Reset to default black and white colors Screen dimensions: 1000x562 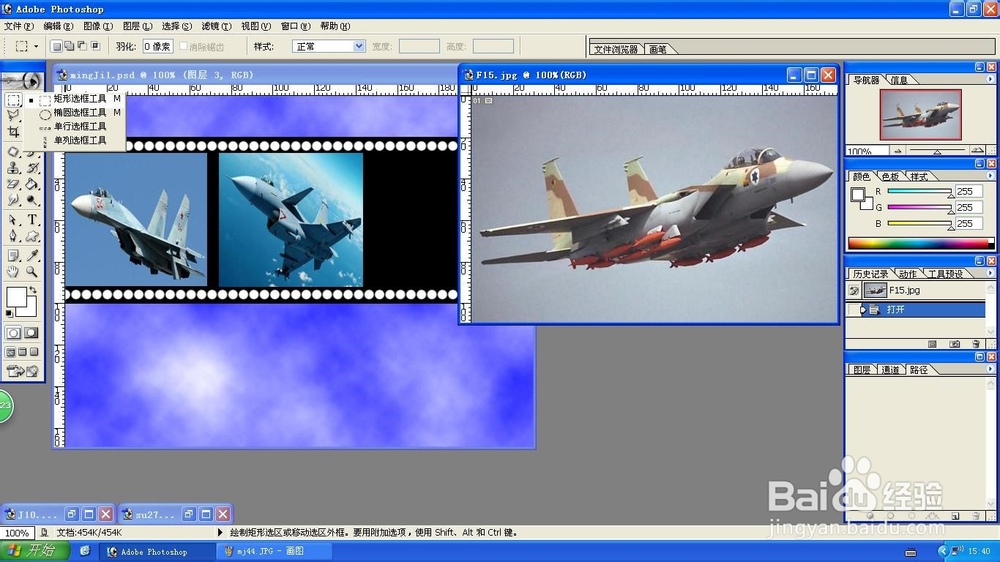(x=9, y=313)
